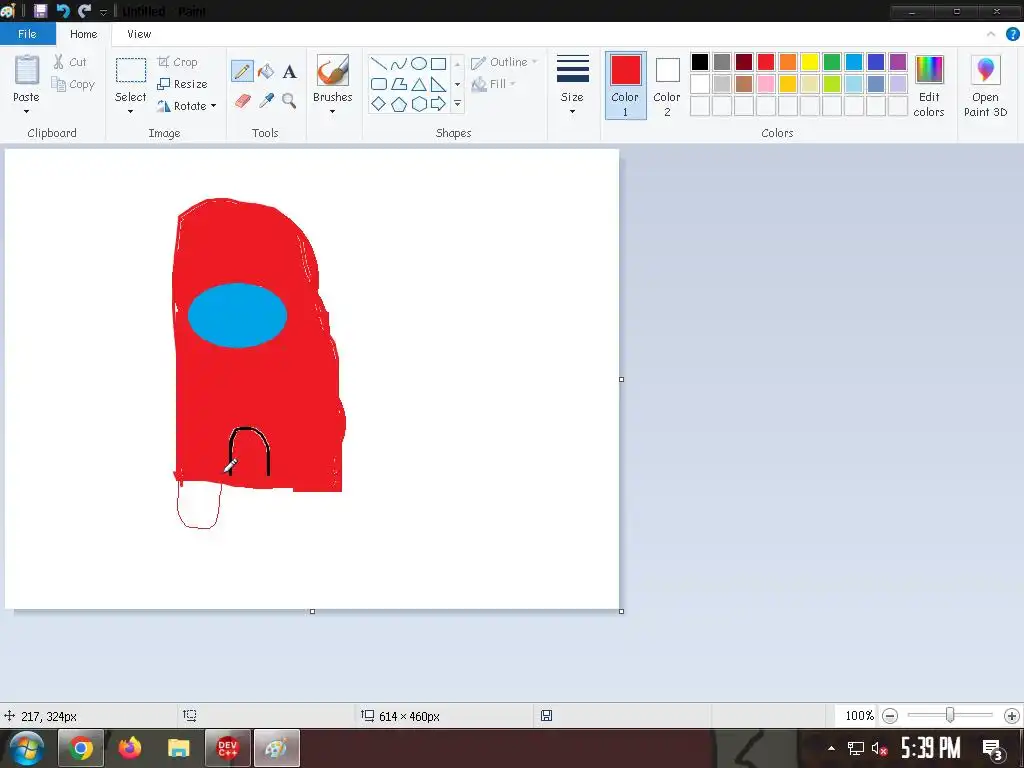Viewport: 1024px width, 768px height.
Task: Click the Save icon in title bar
Action: coord(40,10)
